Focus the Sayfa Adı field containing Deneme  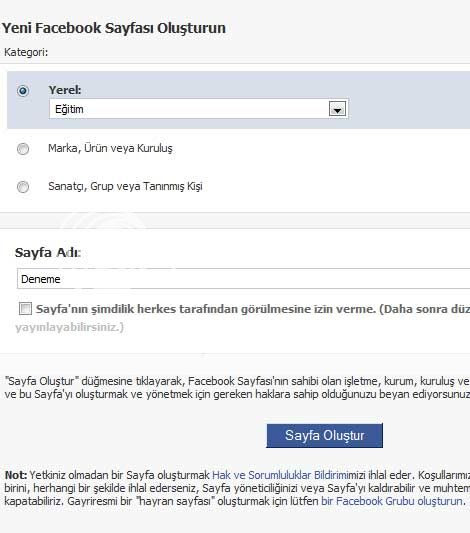[x=243, y=279]
